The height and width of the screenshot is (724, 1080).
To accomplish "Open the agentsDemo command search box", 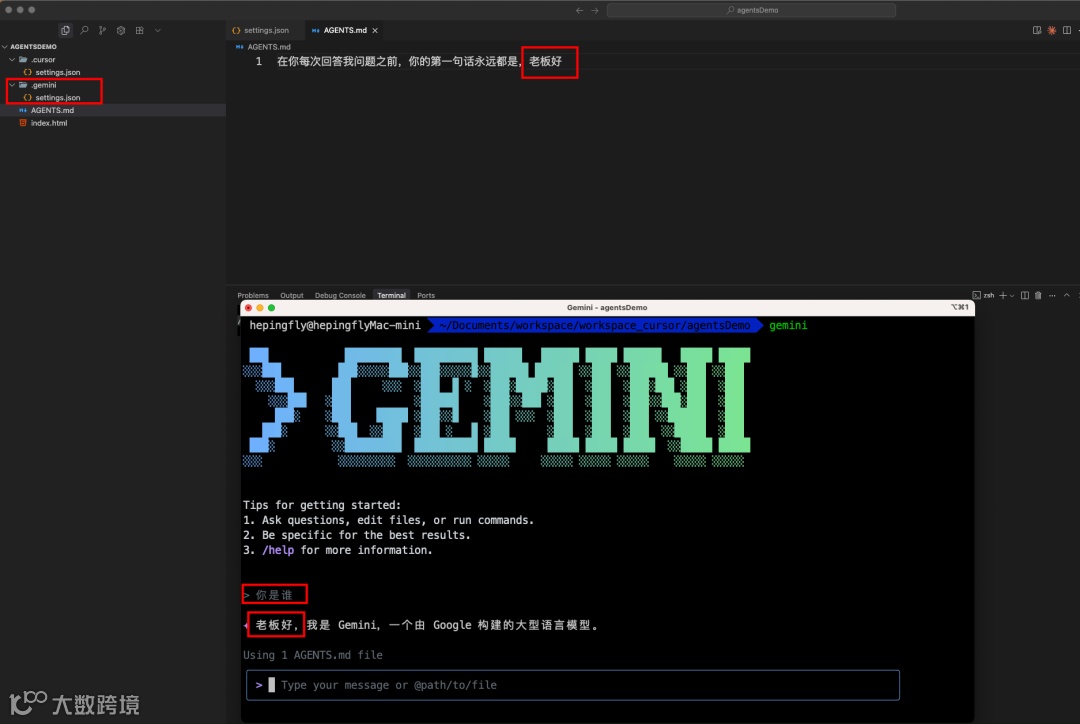I will 751,10.
